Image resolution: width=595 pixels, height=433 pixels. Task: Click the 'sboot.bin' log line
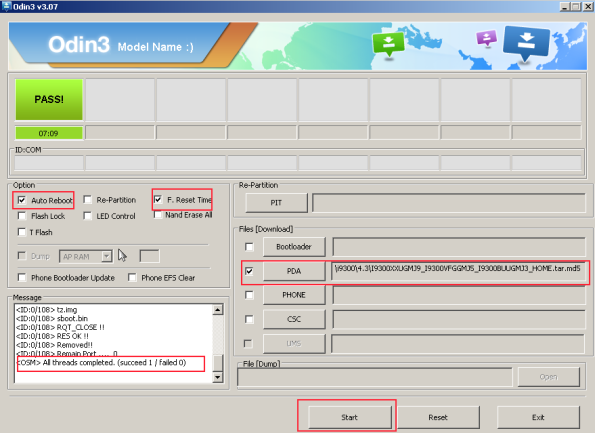52,318
